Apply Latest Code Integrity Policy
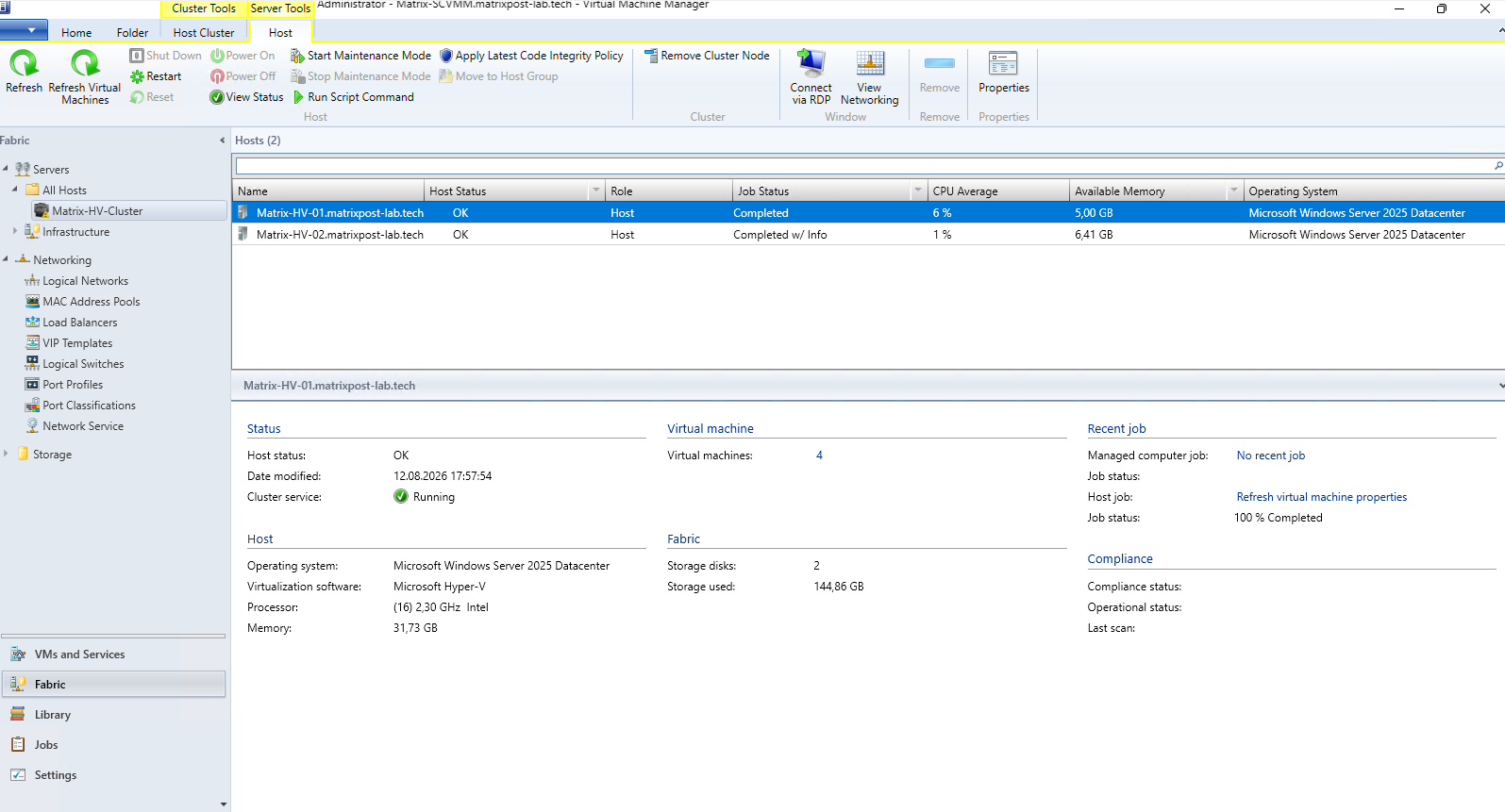 tap(531, 56)
